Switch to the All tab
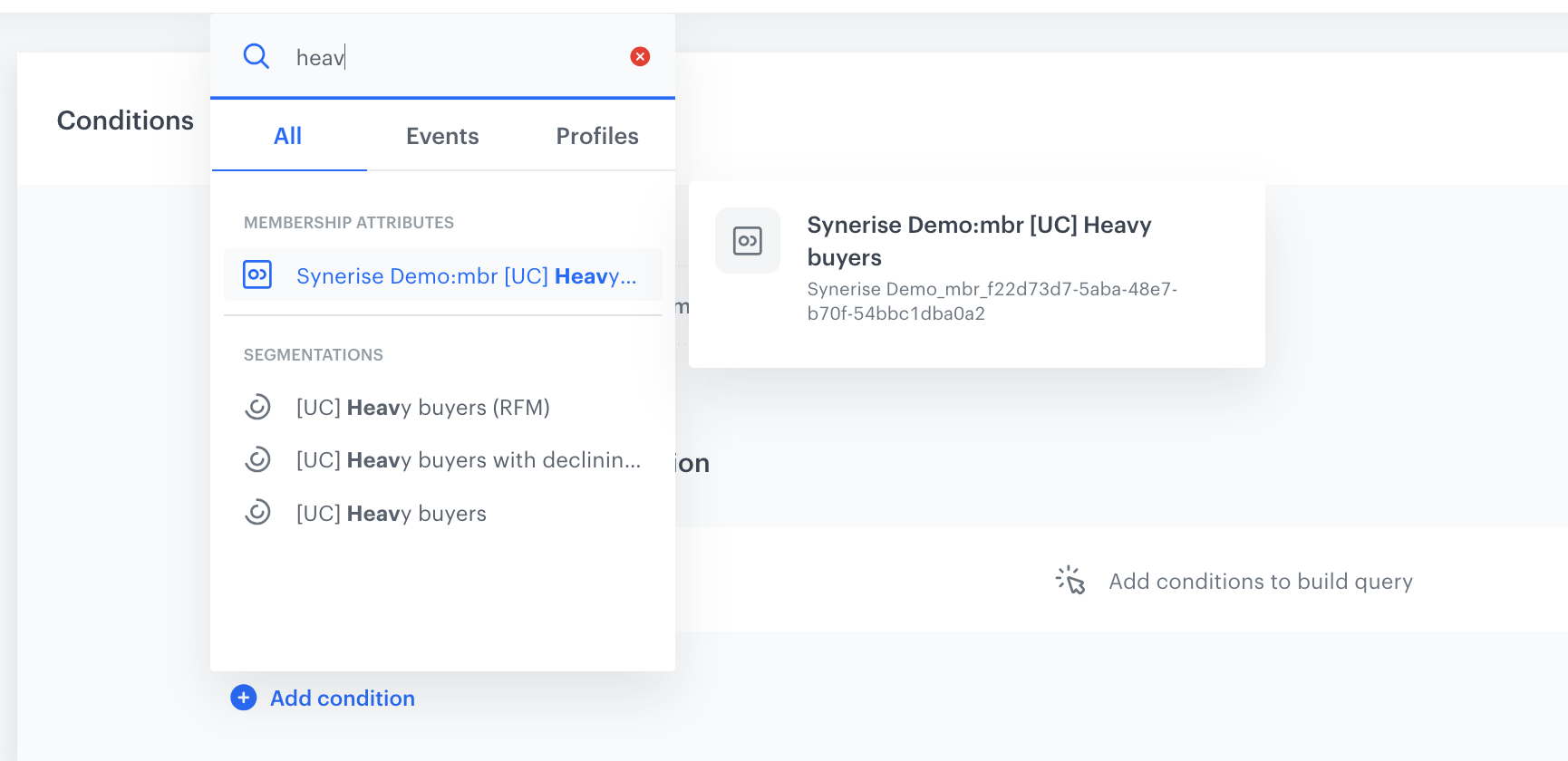This screenshot has height=761, width=1568. (x=287, y=136)
